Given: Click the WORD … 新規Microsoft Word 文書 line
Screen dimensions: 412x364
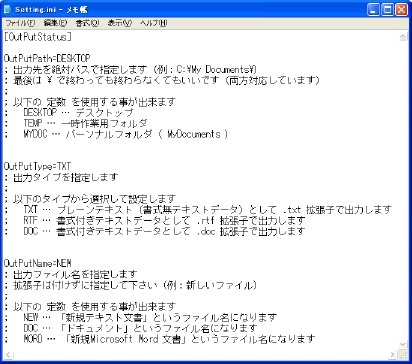Looking at the screenshot, I should point(160,339).
